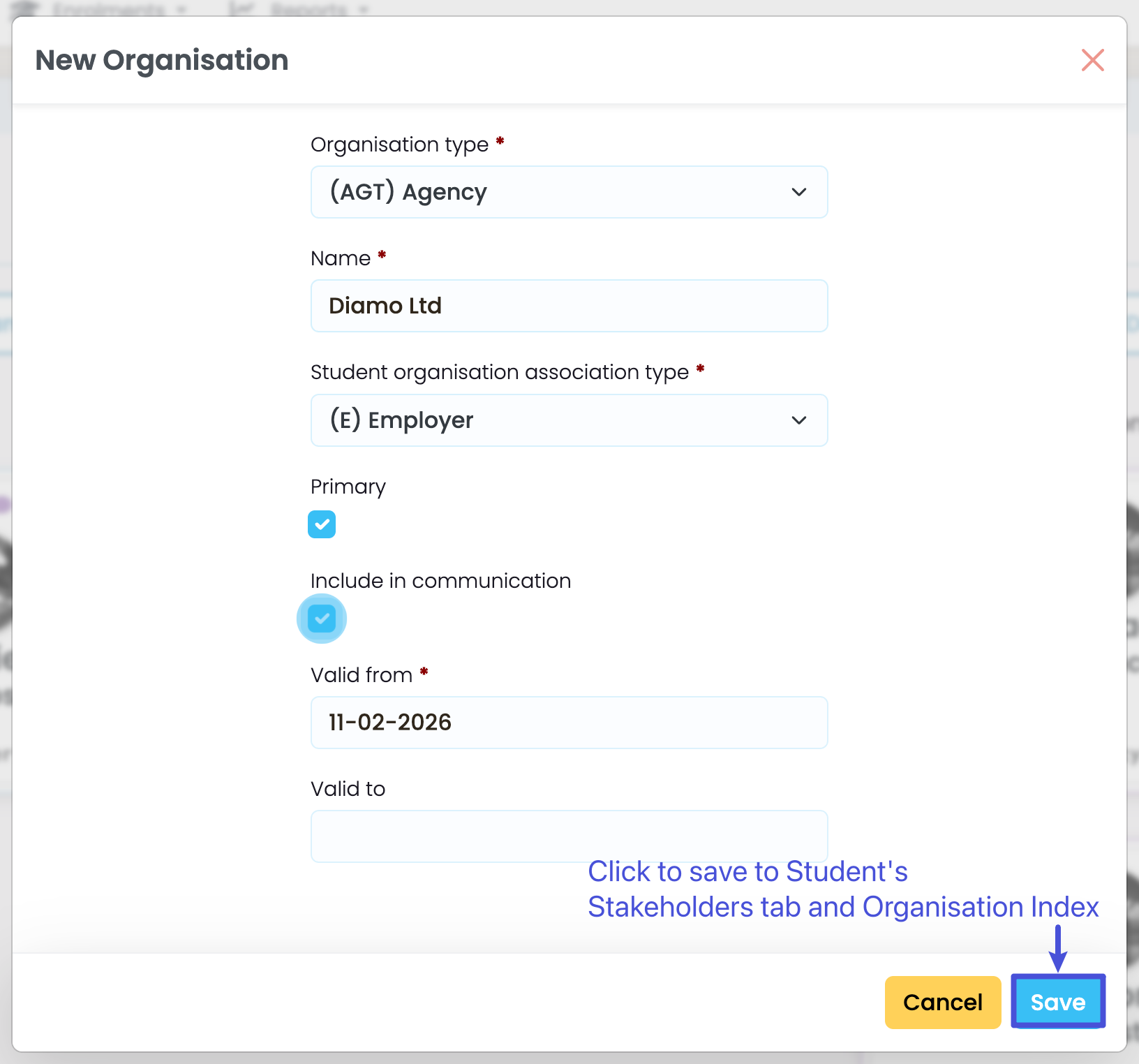Open the (E) Employer association type dropdown

(569, 420)
